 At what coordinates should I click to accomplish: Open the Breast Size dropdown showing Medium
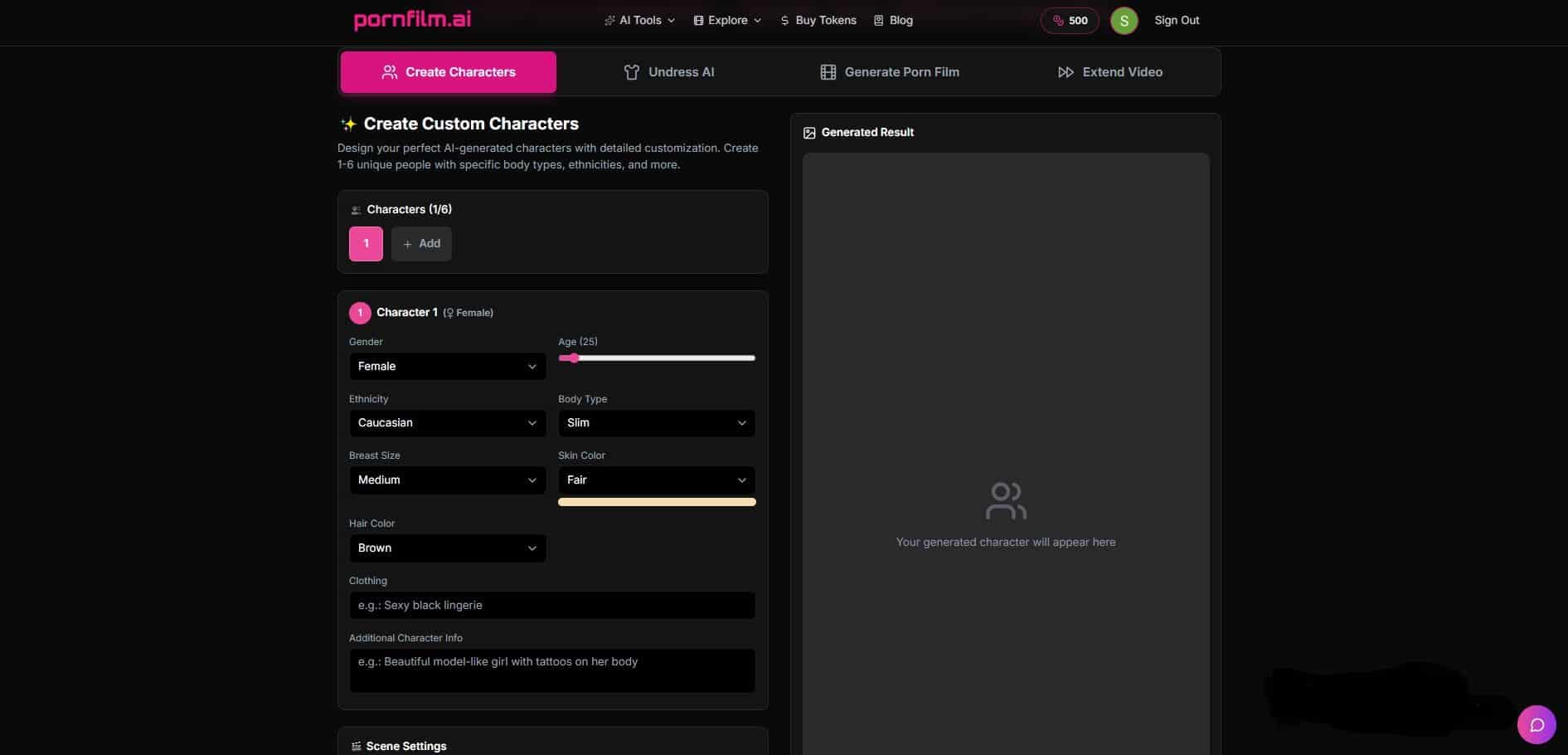(448, 480)
